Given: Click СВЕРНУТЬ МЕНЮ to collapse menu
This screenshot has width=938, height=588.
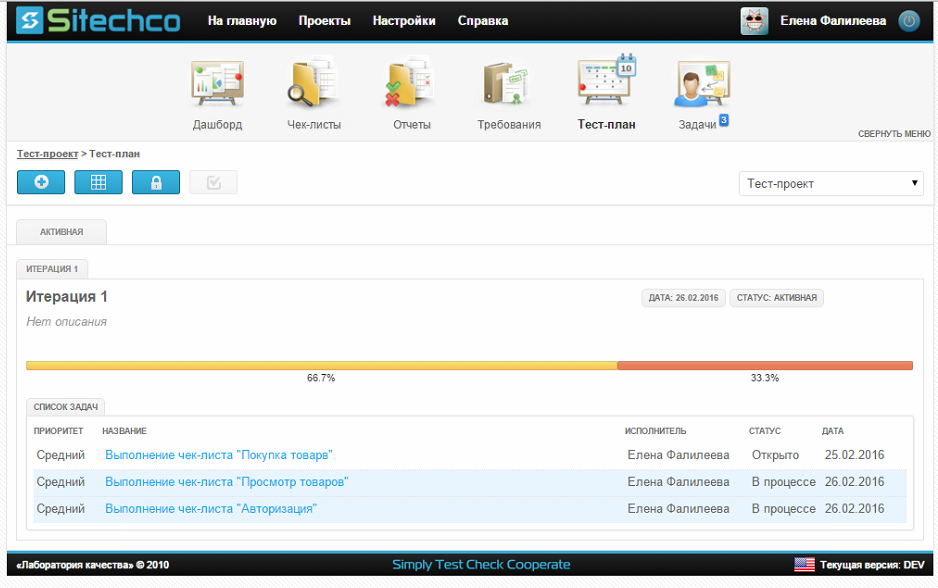Looking at the screenshot, I should [x=894, y=134].
